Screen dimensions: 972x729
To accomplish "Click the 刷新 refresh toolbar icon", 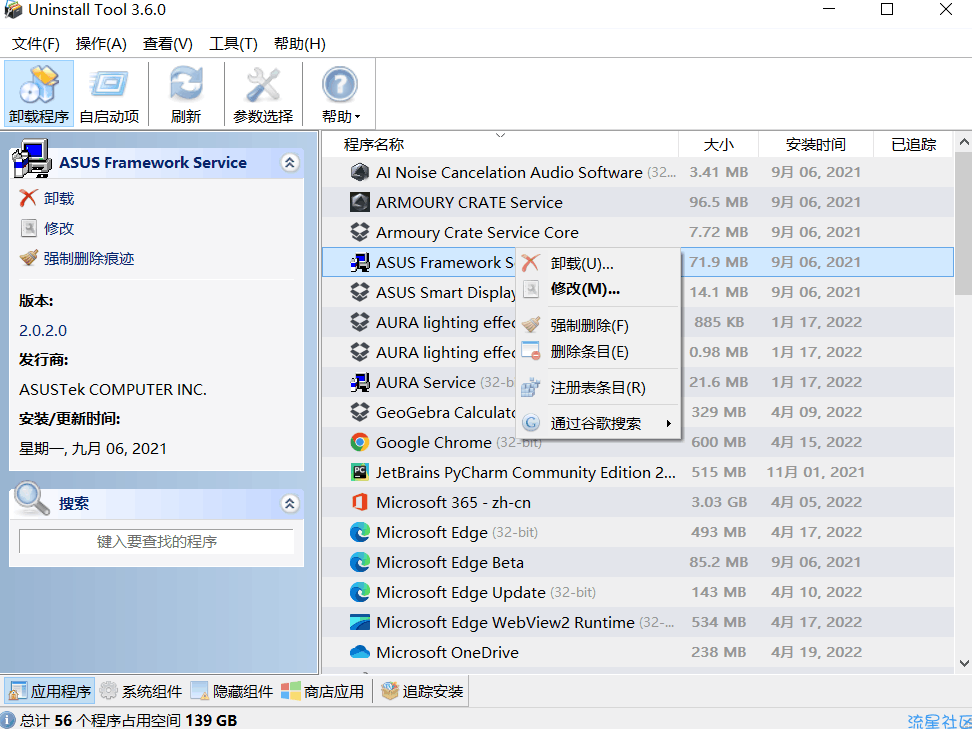I will click(186, 94).
